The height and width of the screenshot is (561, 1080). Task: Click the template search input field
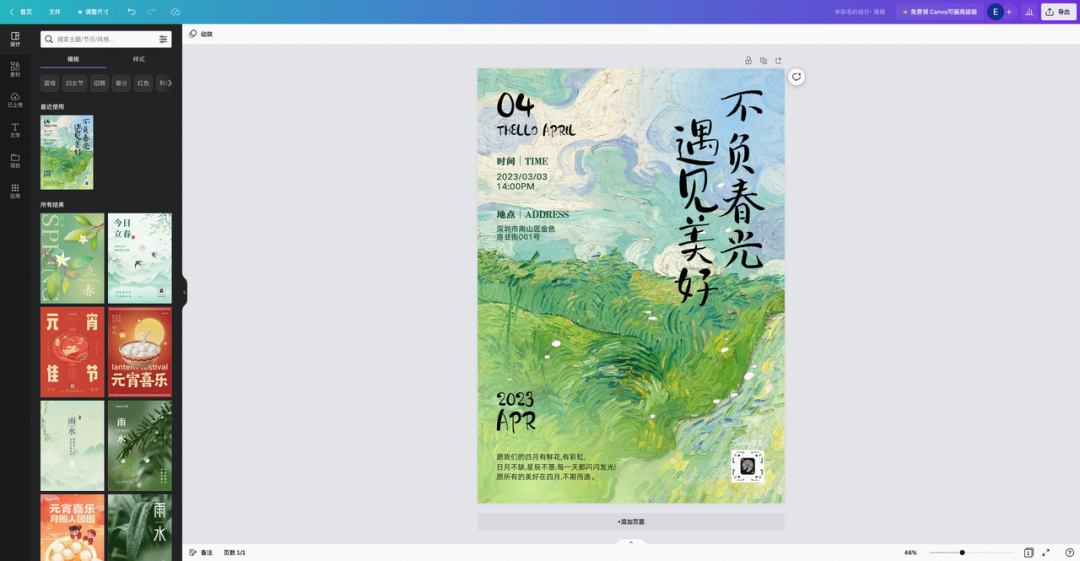(105, 39)
